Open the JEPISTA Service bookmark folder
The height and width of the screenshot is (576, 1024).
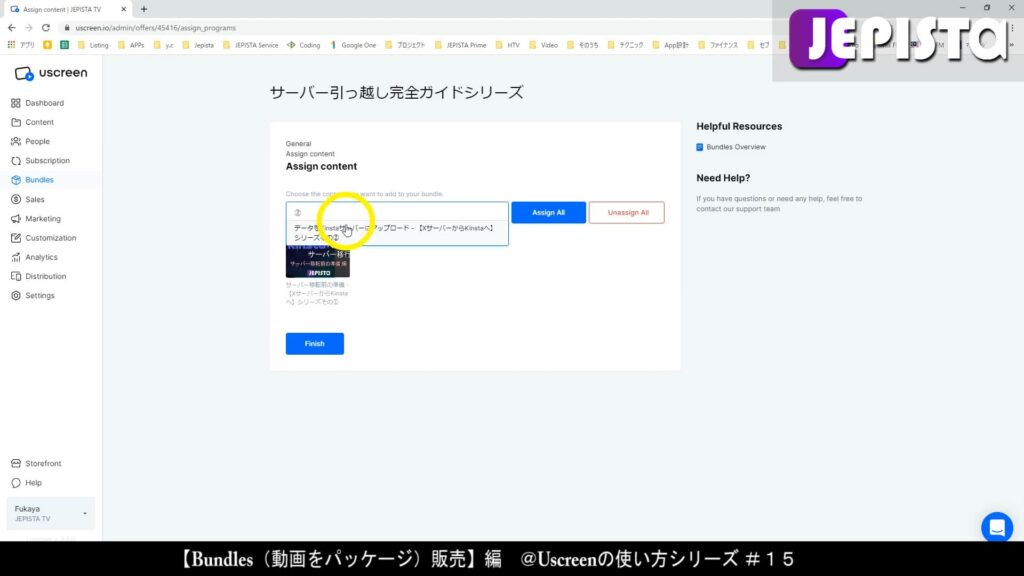tap(250, 45)
